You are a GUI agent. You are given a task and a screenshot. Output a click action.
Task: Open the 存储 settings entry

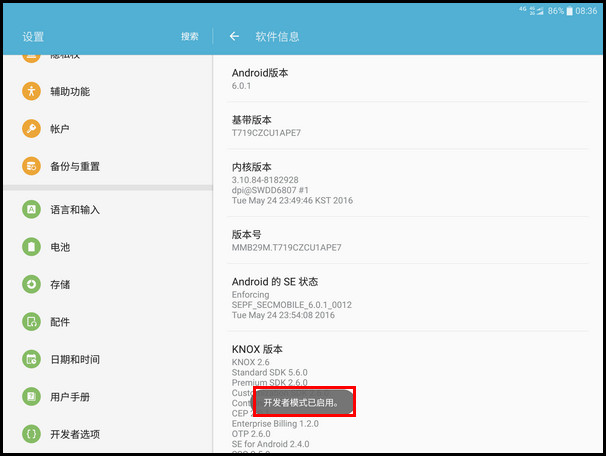pyautogui.click(x=108, y=284)
